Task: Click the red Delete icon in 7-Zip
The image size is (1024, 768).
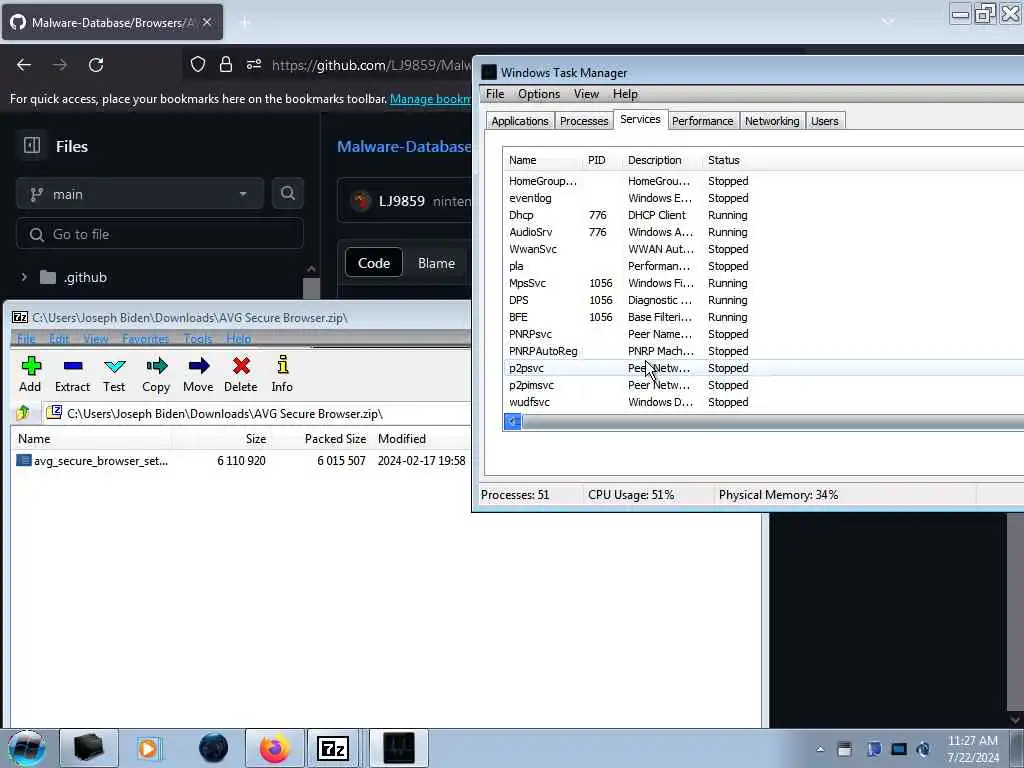Action: 240,374
